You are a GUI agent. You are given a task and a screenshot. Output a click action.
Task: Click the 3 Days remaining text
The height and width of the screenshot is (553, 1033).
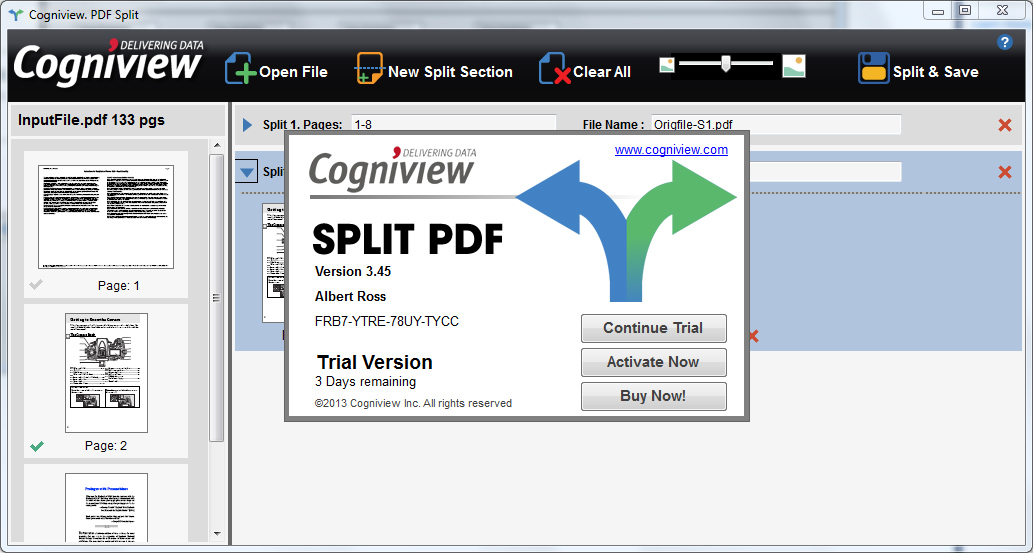click(x=366, y=382)
